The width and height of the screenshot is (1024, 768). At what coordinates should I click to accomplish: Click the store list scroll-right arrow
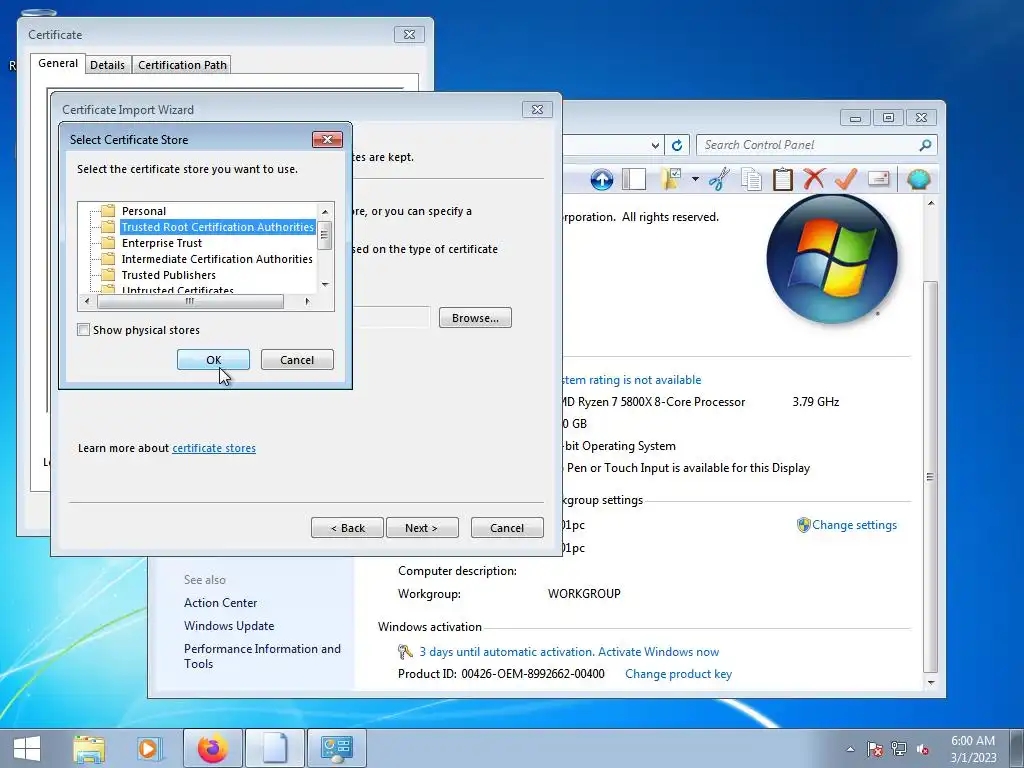[x=308, y=301]
